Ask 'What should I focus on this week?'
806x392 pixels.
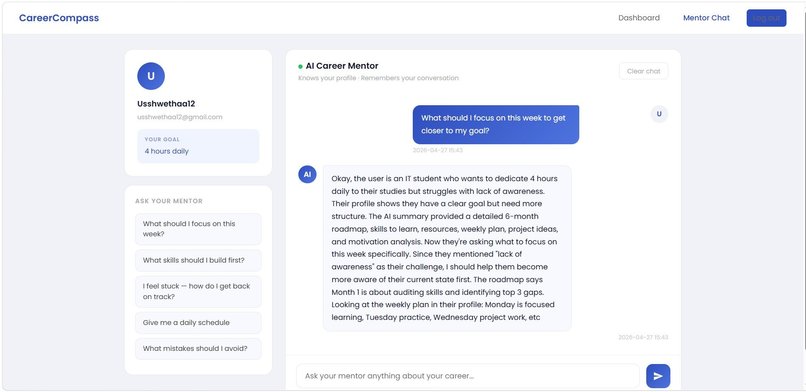(x=198, y=229)
